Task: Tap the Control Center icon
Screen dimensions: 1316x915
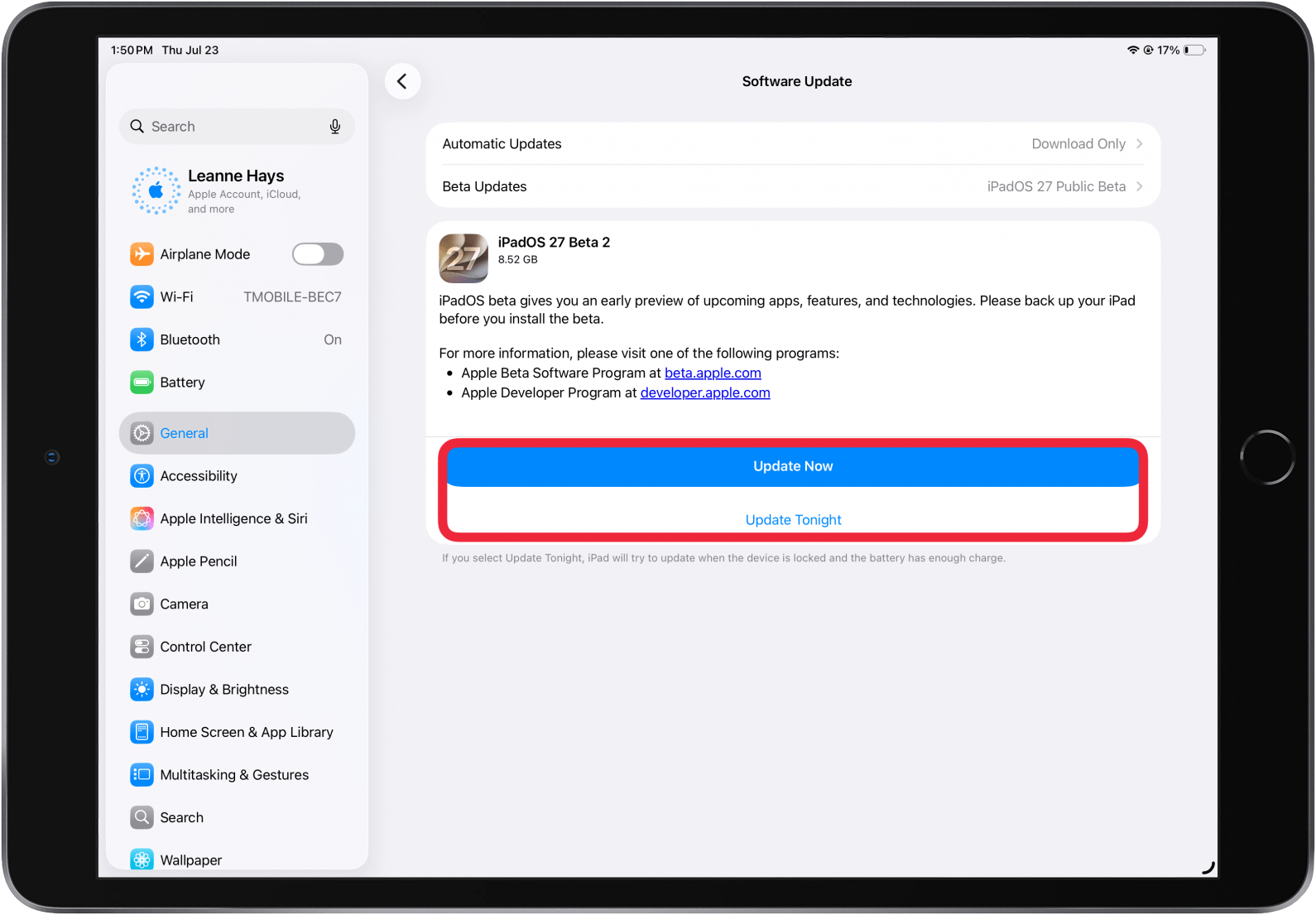Action: (142, 647)
